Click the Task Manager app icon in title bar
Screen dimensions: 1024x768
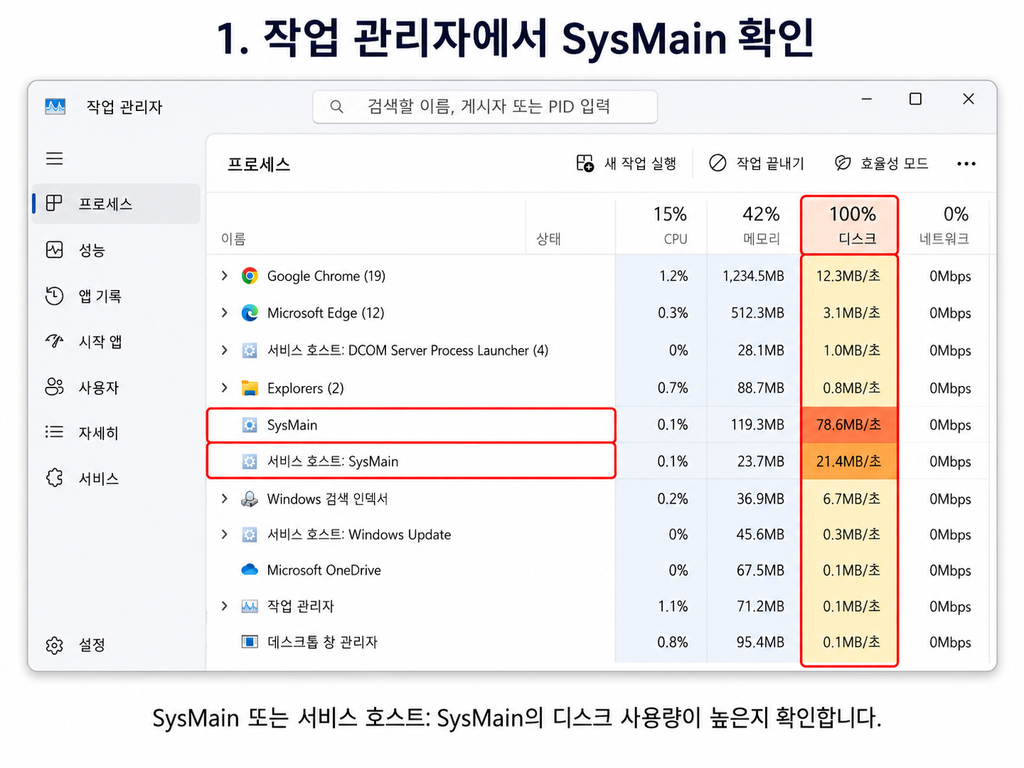click(x=55, y=106)
